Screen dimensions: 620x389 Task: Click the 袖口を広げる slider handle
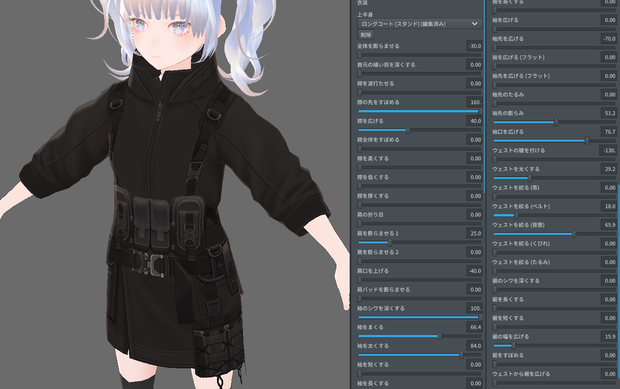[587, 141]
